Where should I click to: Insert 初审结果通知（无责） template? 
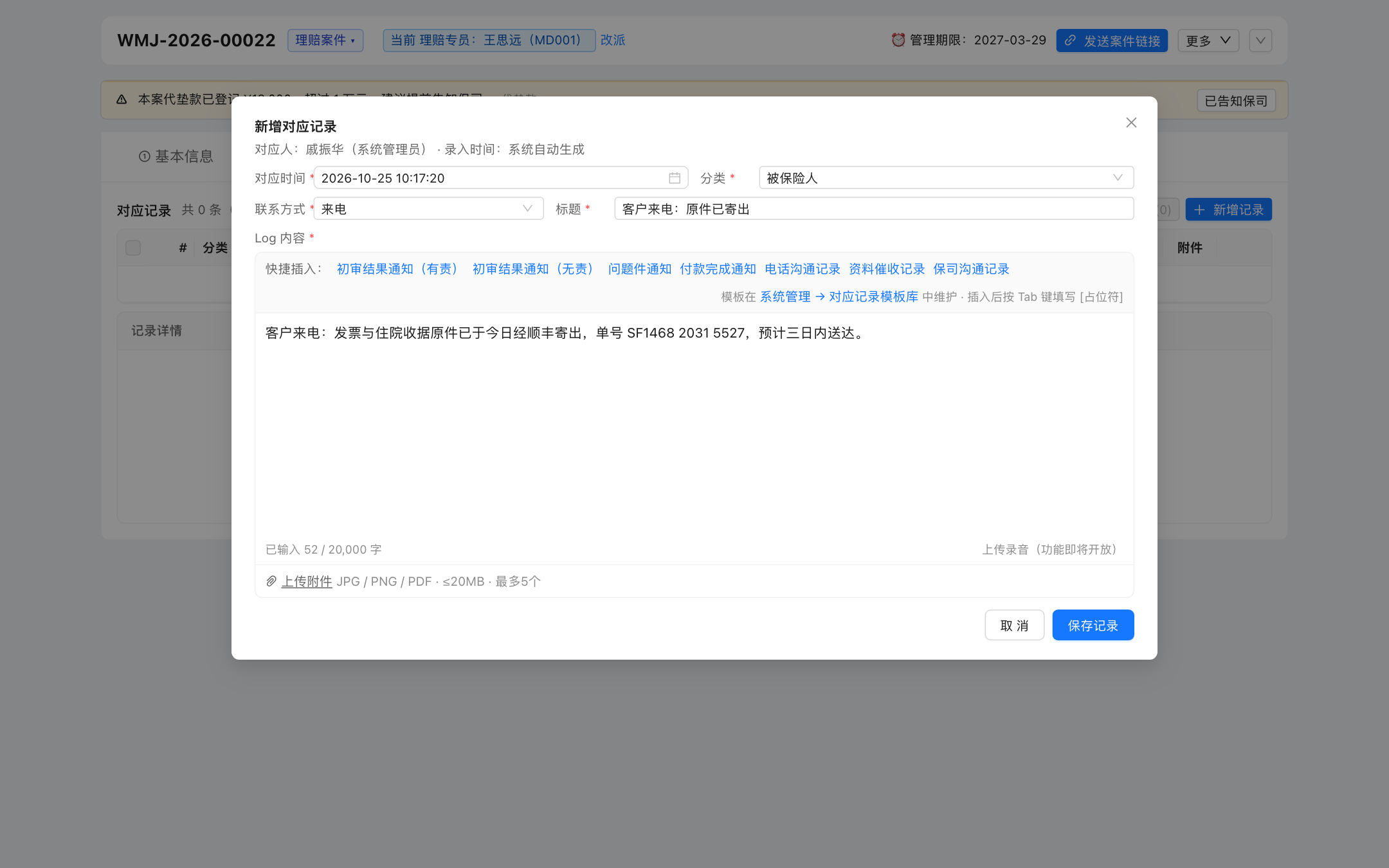coord(534,269)
